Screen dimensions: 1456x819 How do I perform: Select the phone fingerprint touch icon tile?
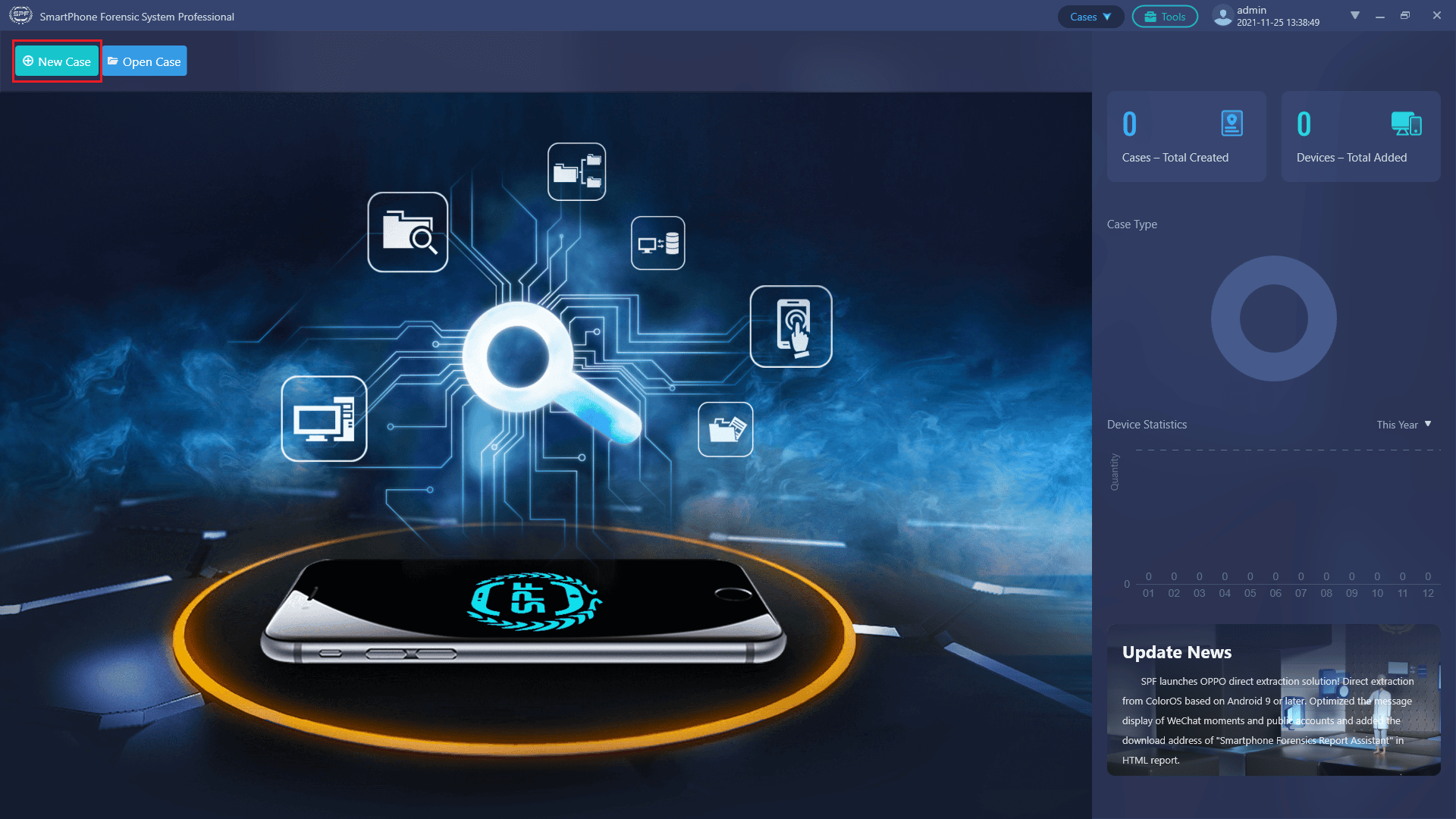point(791,327)
